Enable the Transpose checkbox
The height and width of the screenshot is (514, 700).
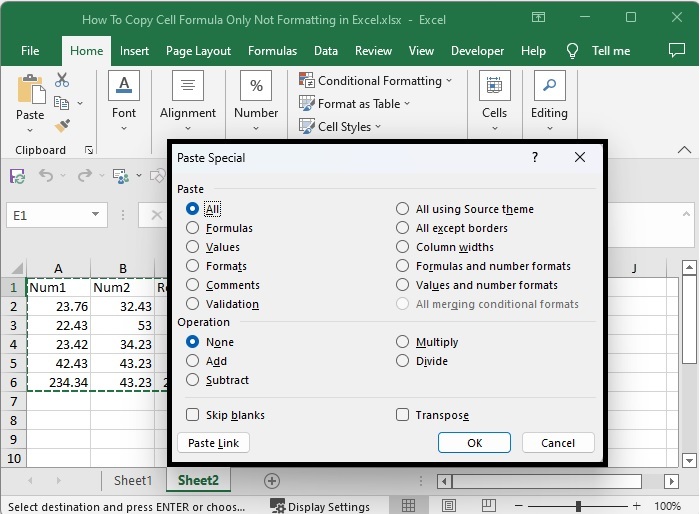(403, 415)
